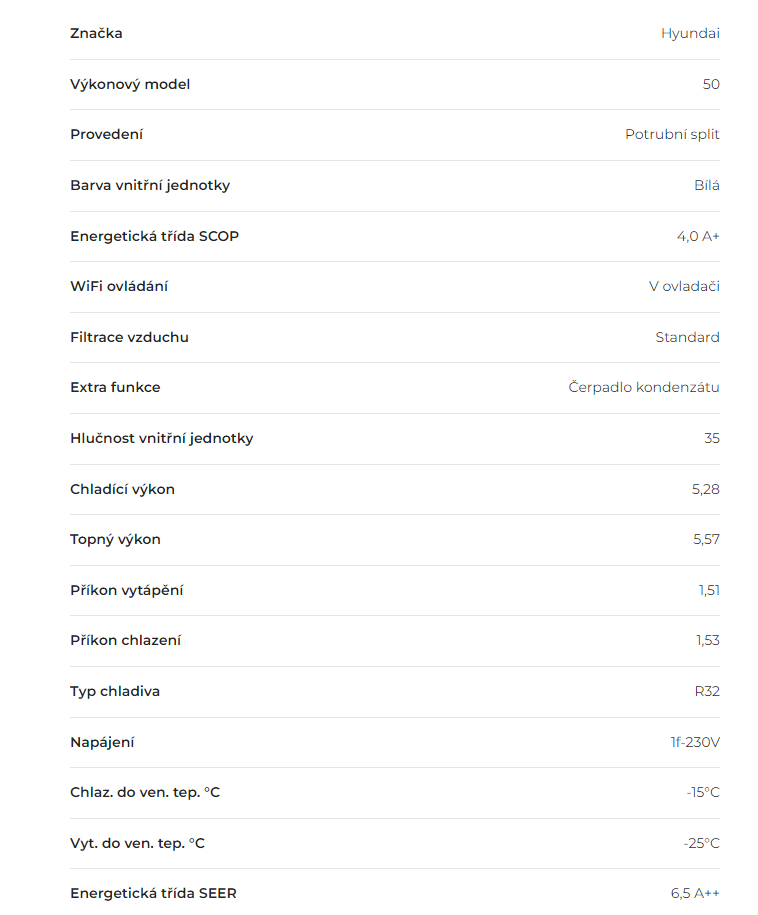Screen dimensions: 758x915
Task: Click the Výkonový model row label
Action: coord(130,85)
